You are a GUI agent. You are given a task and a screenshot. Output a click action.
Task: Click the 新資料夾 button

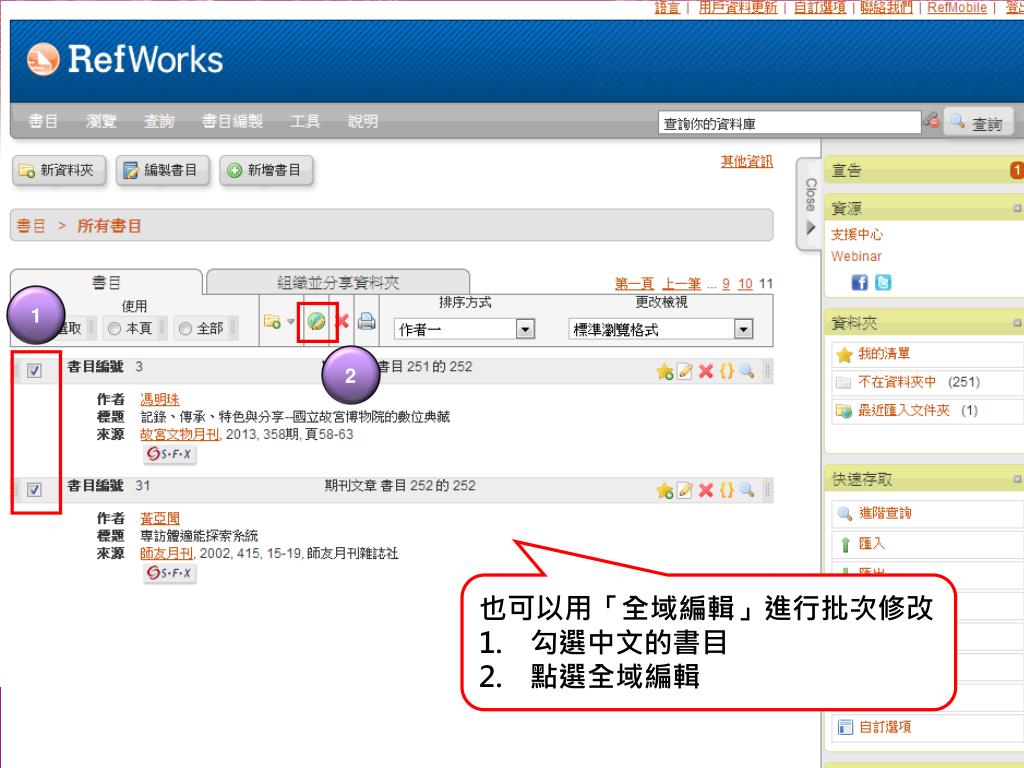[x=59, y=170]
